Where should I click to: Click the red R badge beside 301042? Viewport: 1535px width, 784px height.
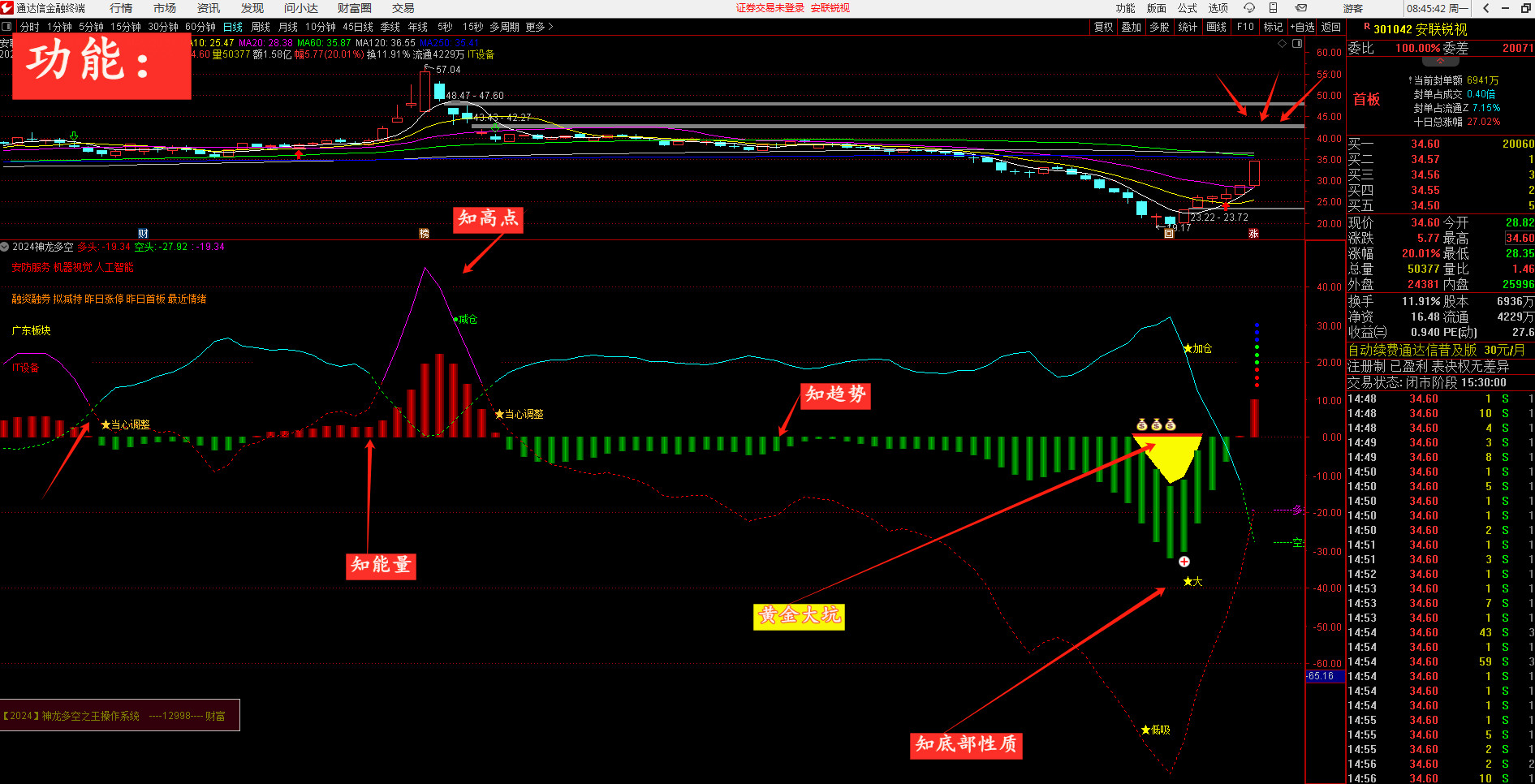(x=1367, y=27)
